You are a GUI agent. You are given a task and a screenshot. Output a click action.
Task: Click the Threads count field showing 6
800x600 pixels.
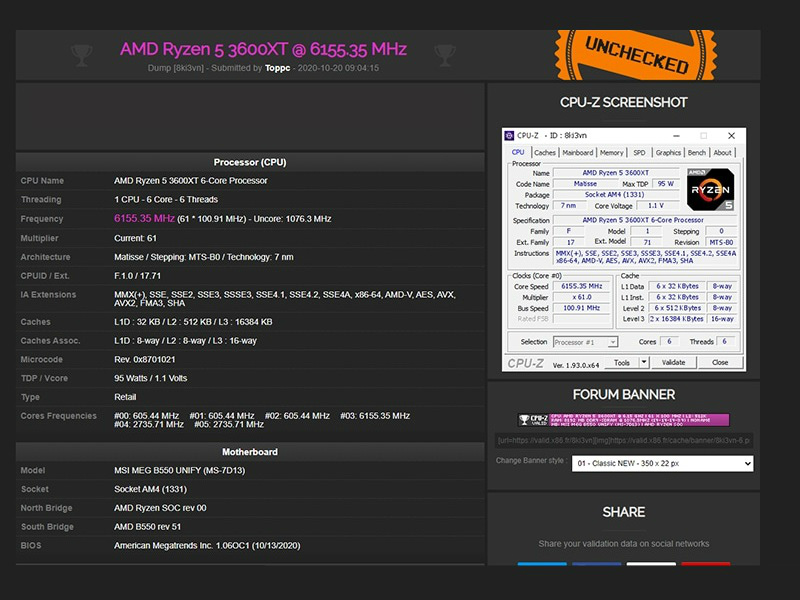pos(724,341)
